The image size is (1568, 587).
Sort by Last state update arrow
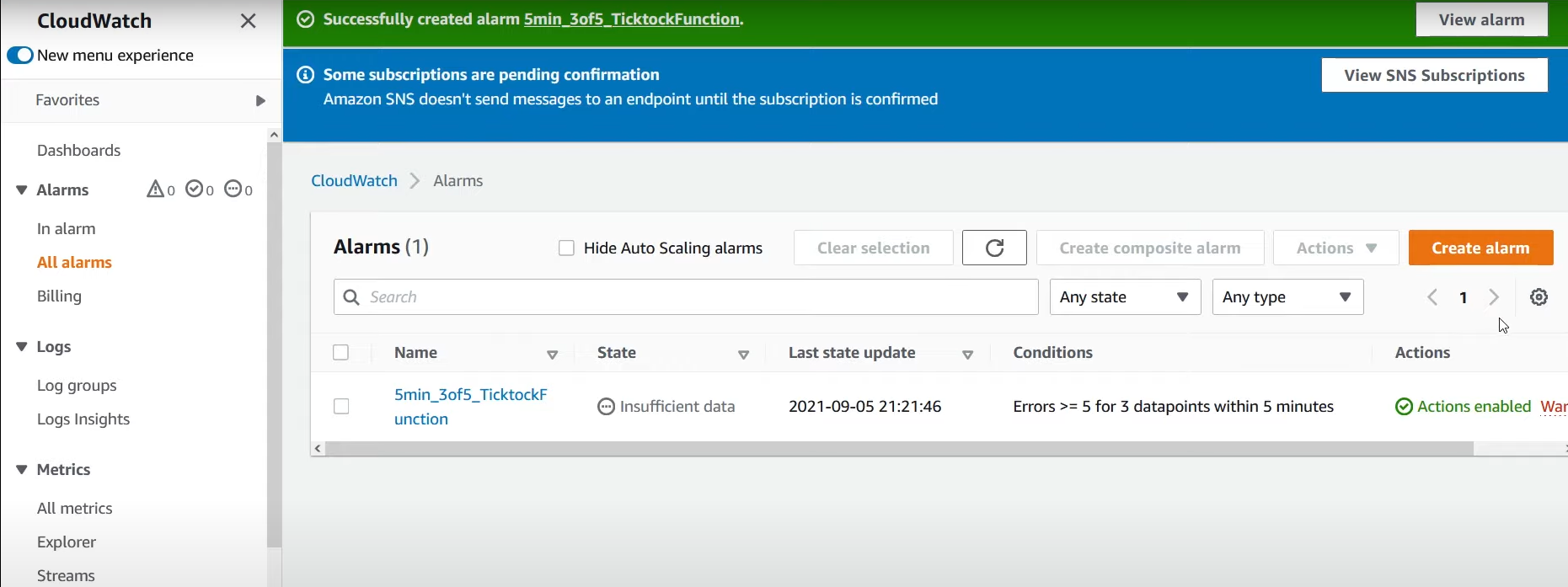coord(968,355)
